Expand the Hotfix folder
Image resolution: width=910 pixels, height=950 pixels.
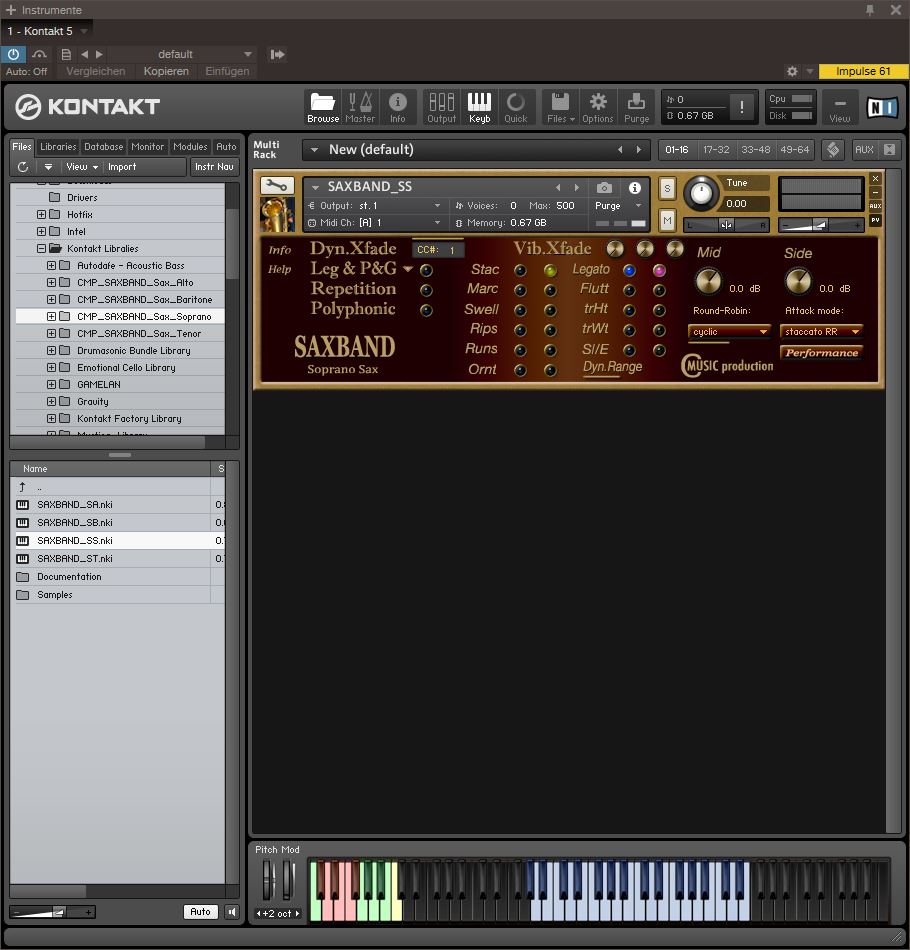41,214
